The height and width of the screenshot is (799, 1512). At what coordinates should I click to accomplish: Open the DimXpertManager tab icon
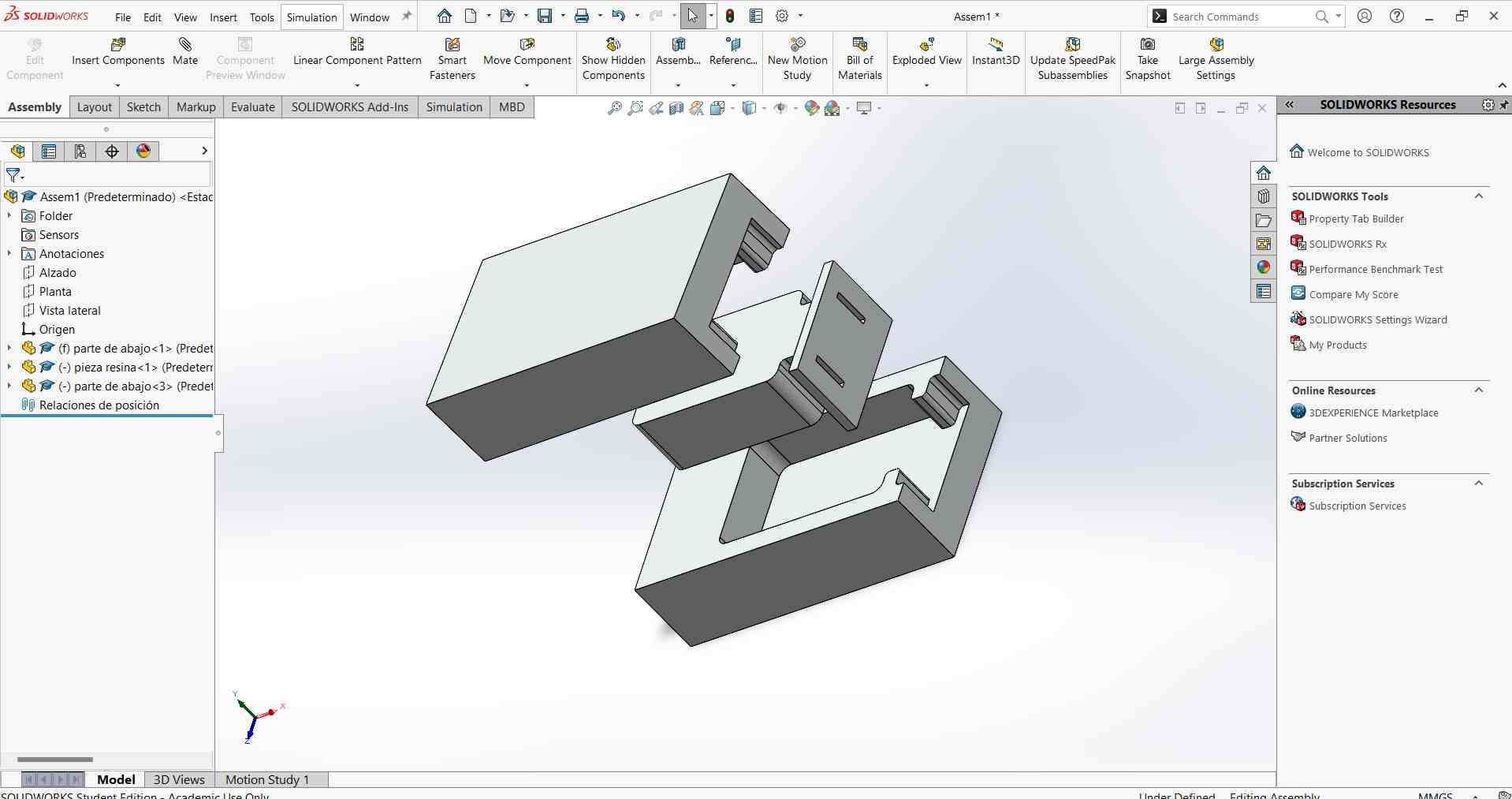click(112, 151)
